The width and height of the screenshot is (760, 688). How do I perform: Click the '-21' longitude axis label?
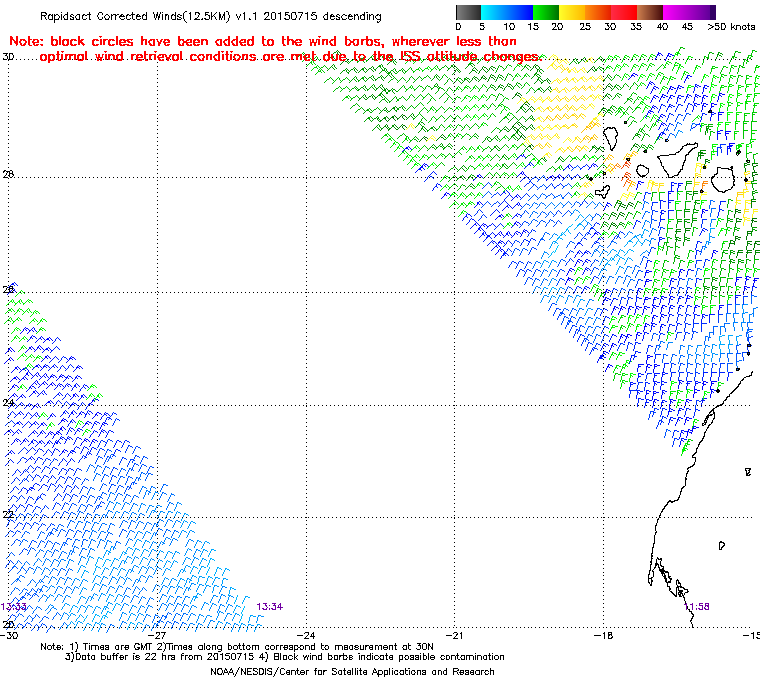click(x=454, y=635)
